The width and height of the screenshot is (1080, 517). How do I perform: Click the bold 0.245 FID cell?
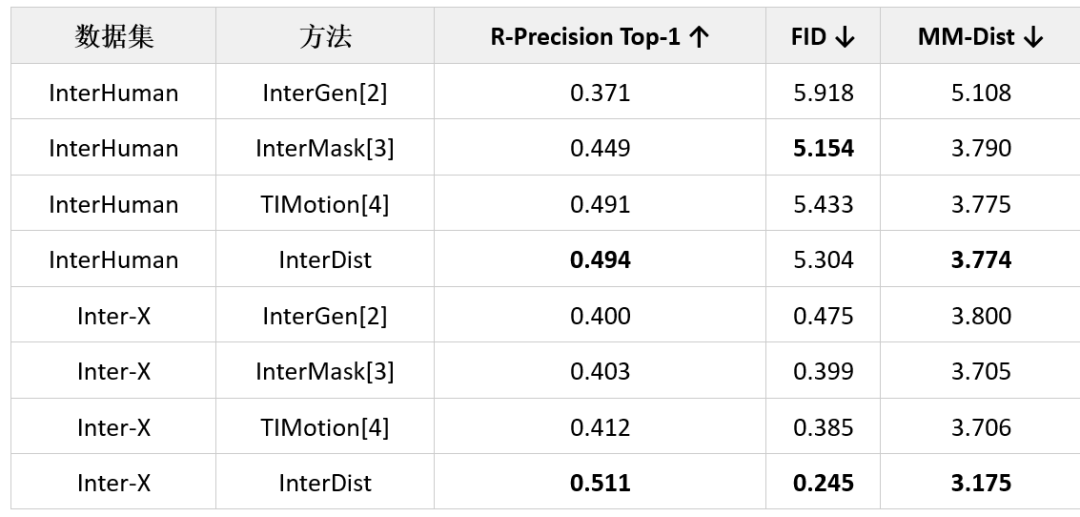coord(823,483)
